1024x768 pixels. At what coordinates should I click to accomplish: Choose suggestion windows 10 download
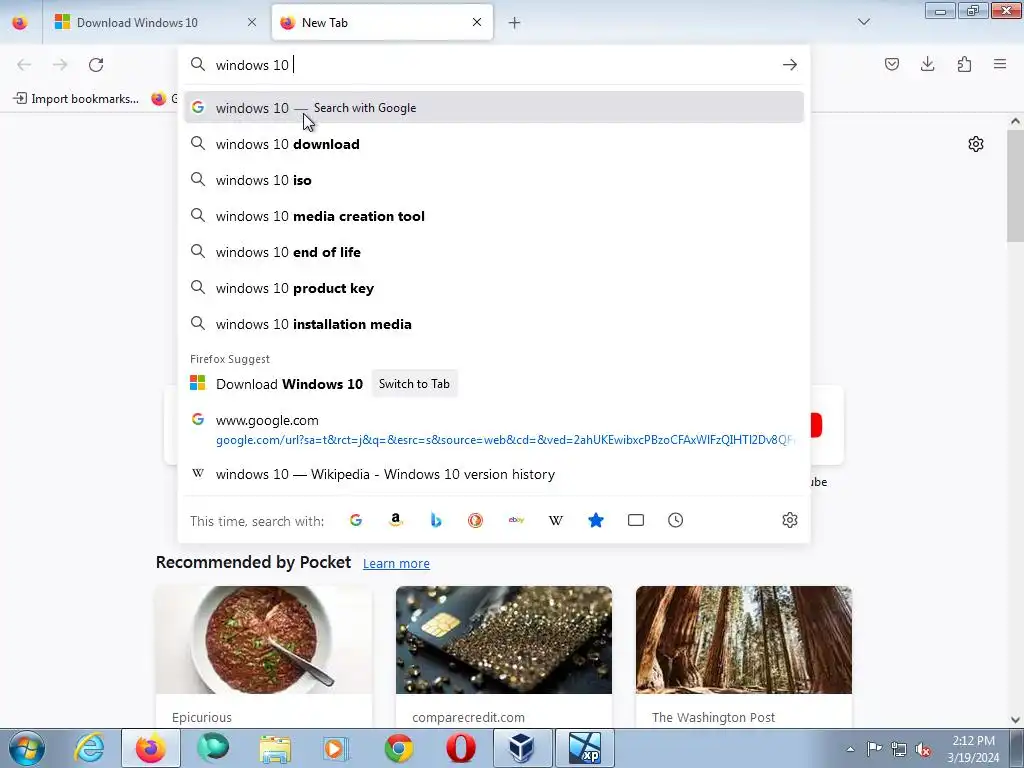[x=494, y=144]
